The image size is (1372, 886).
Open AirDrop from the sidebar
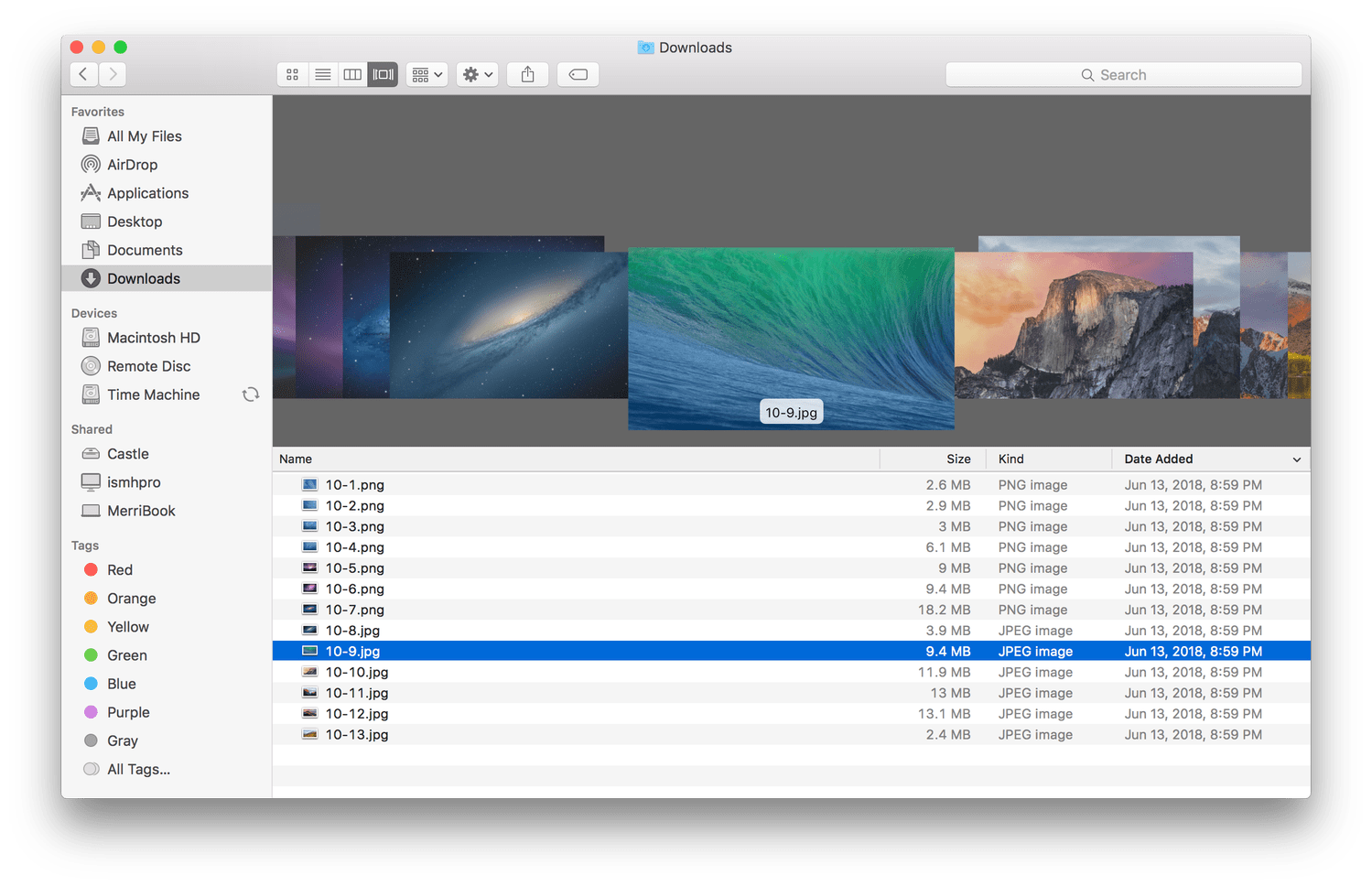click(132, 165)
